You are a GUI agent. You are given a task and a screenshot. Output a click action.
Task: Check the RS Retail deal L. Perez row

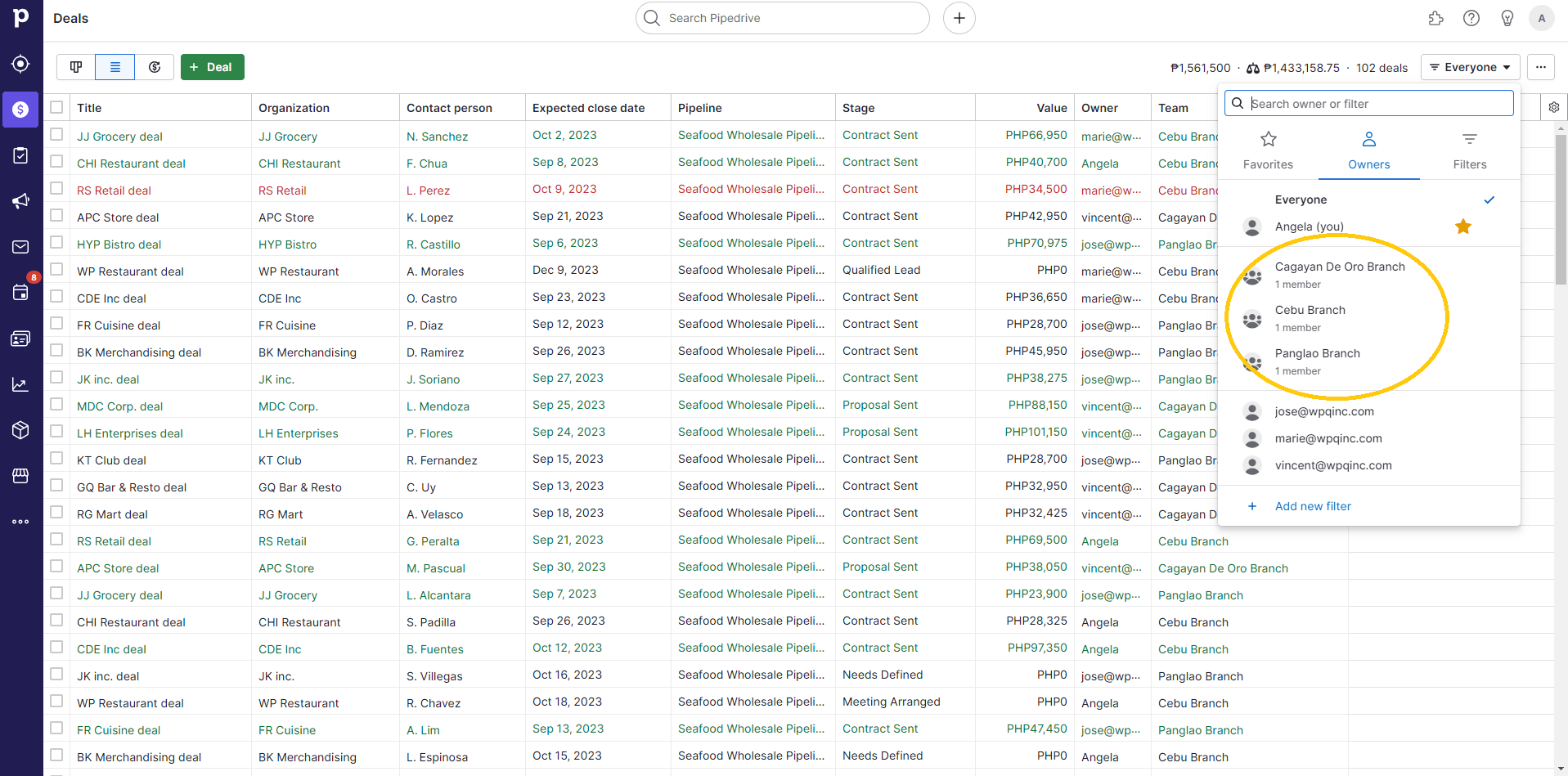[x=56, y=188]
